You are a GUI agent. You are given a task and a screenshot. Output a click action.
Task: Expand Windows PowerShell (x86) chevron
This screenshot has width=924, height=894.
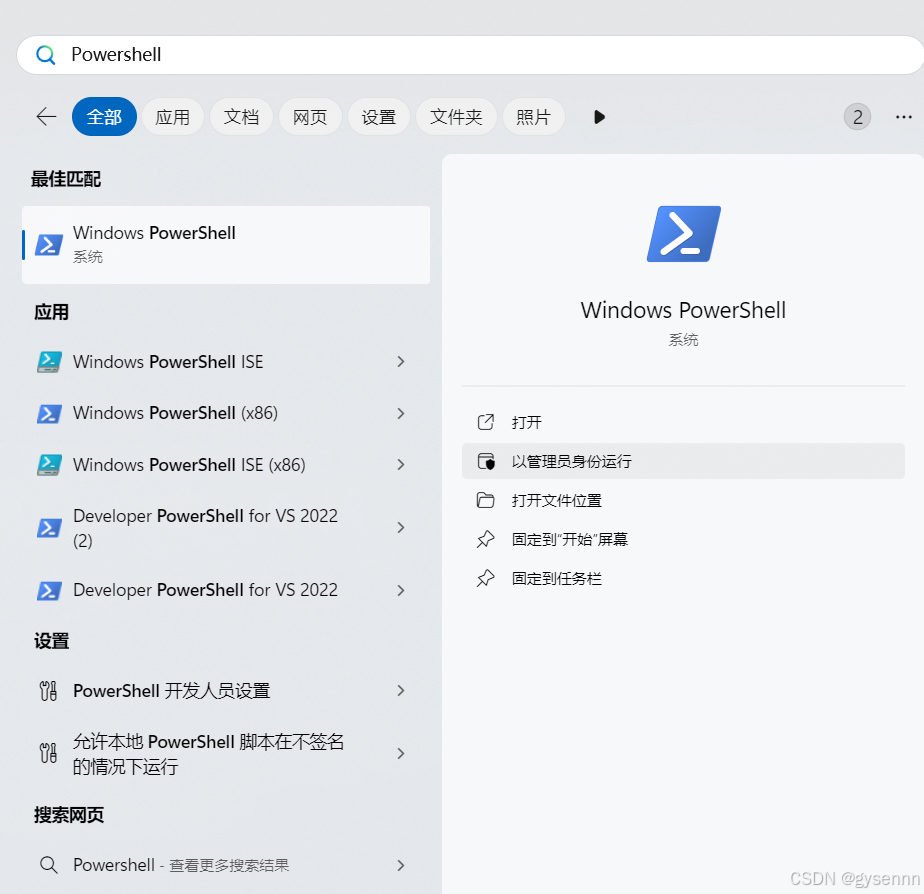[x=401, y=414]
